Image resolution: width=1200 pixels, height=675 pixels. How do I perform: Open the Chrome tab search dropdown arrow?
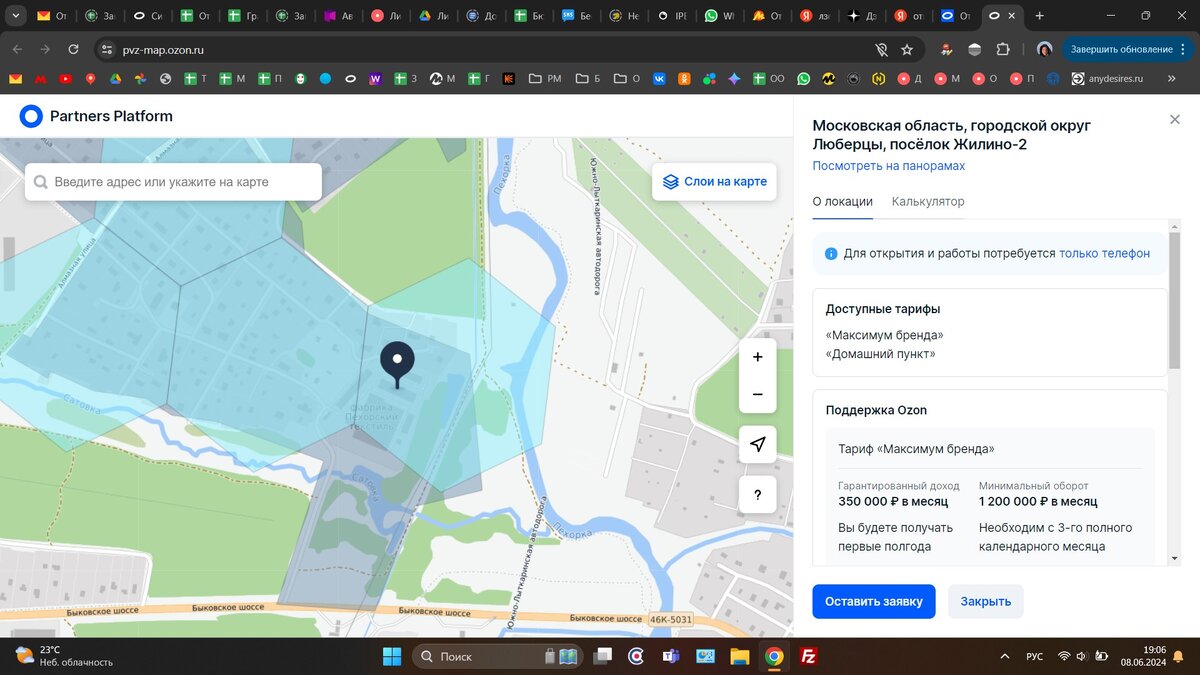(x=16, y=16)
